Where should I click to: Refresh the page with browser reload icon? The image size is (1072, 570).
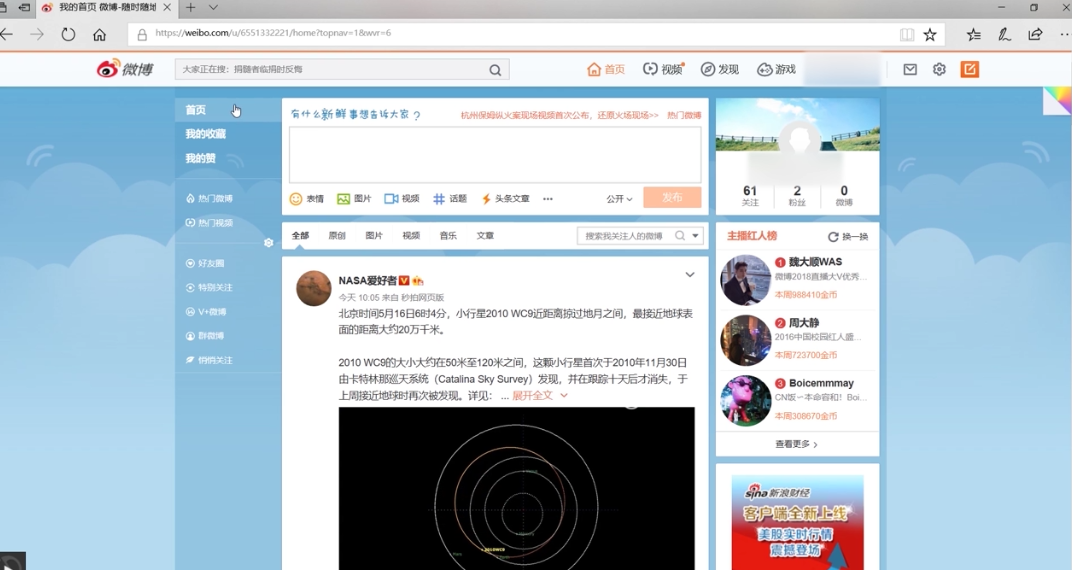pos(68,34)
